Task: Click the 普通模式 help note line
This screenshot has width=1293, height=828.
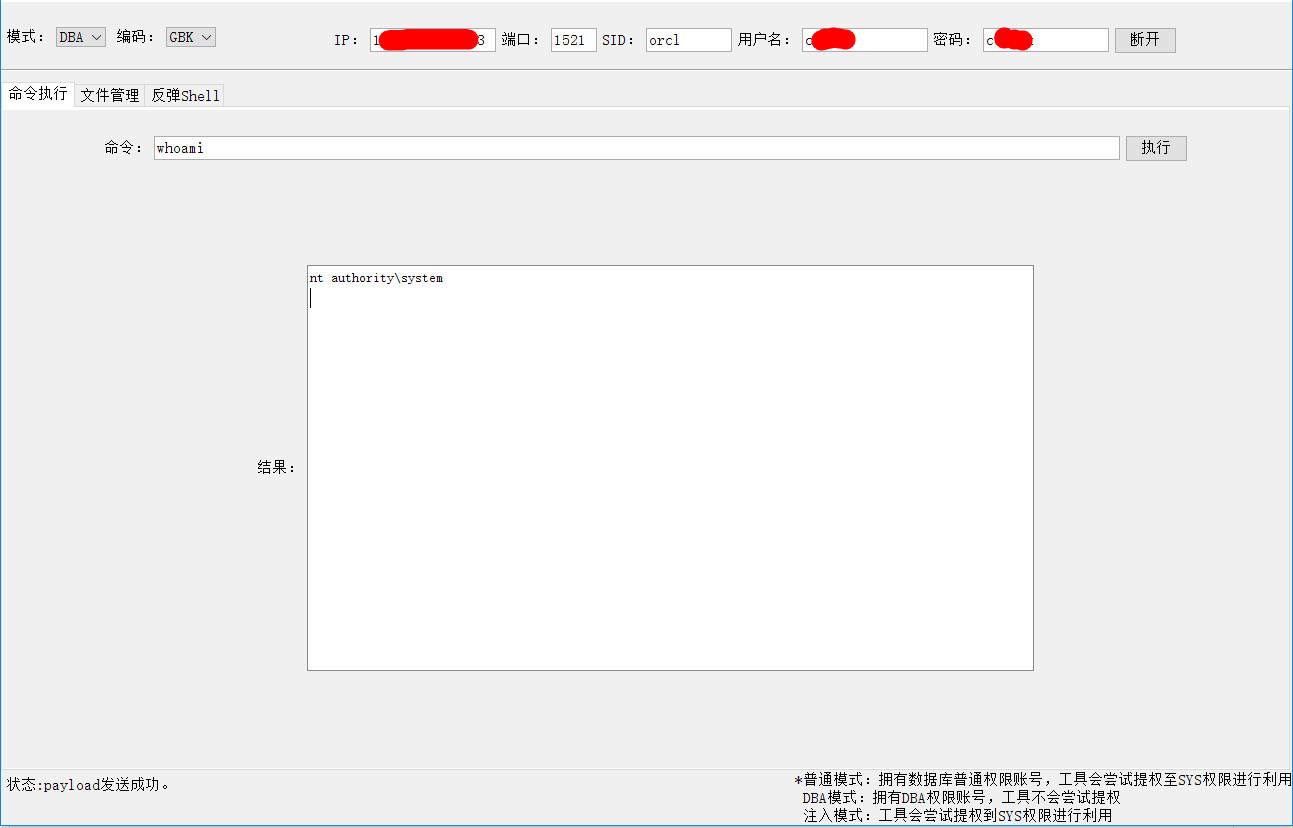Action: pos(1043,779)
